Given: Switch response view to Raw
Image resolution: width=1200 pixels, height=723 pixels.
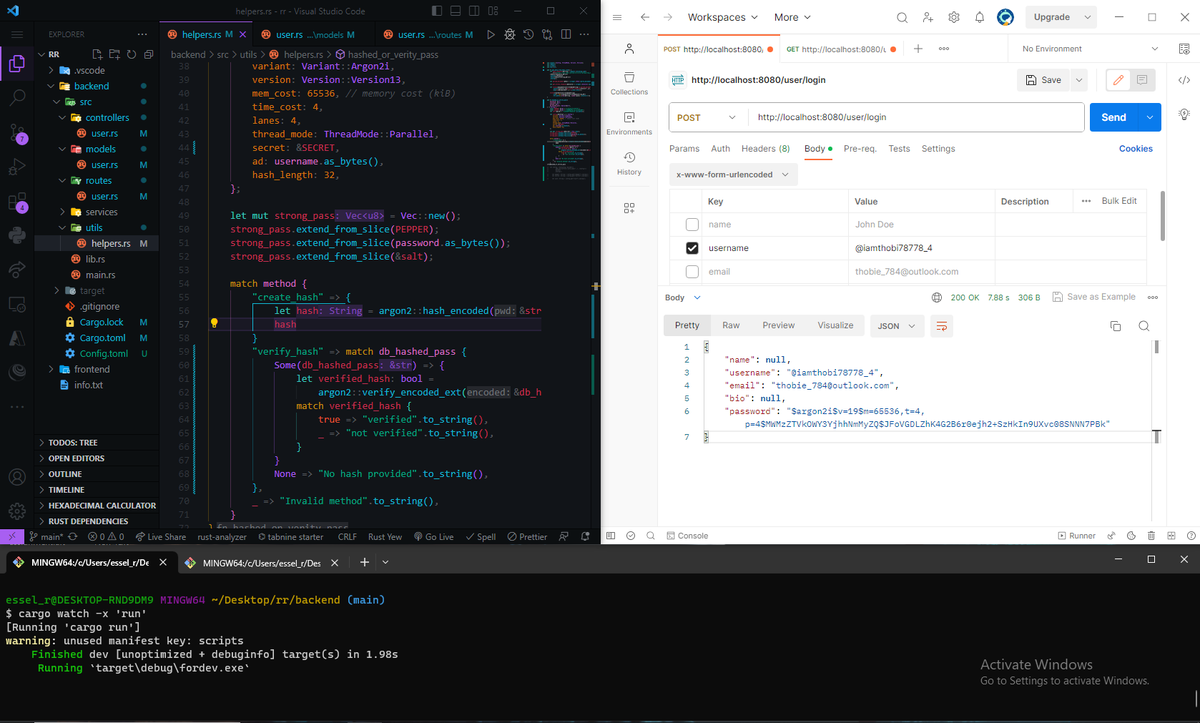Looking at the screenshot, I should 731,325.
